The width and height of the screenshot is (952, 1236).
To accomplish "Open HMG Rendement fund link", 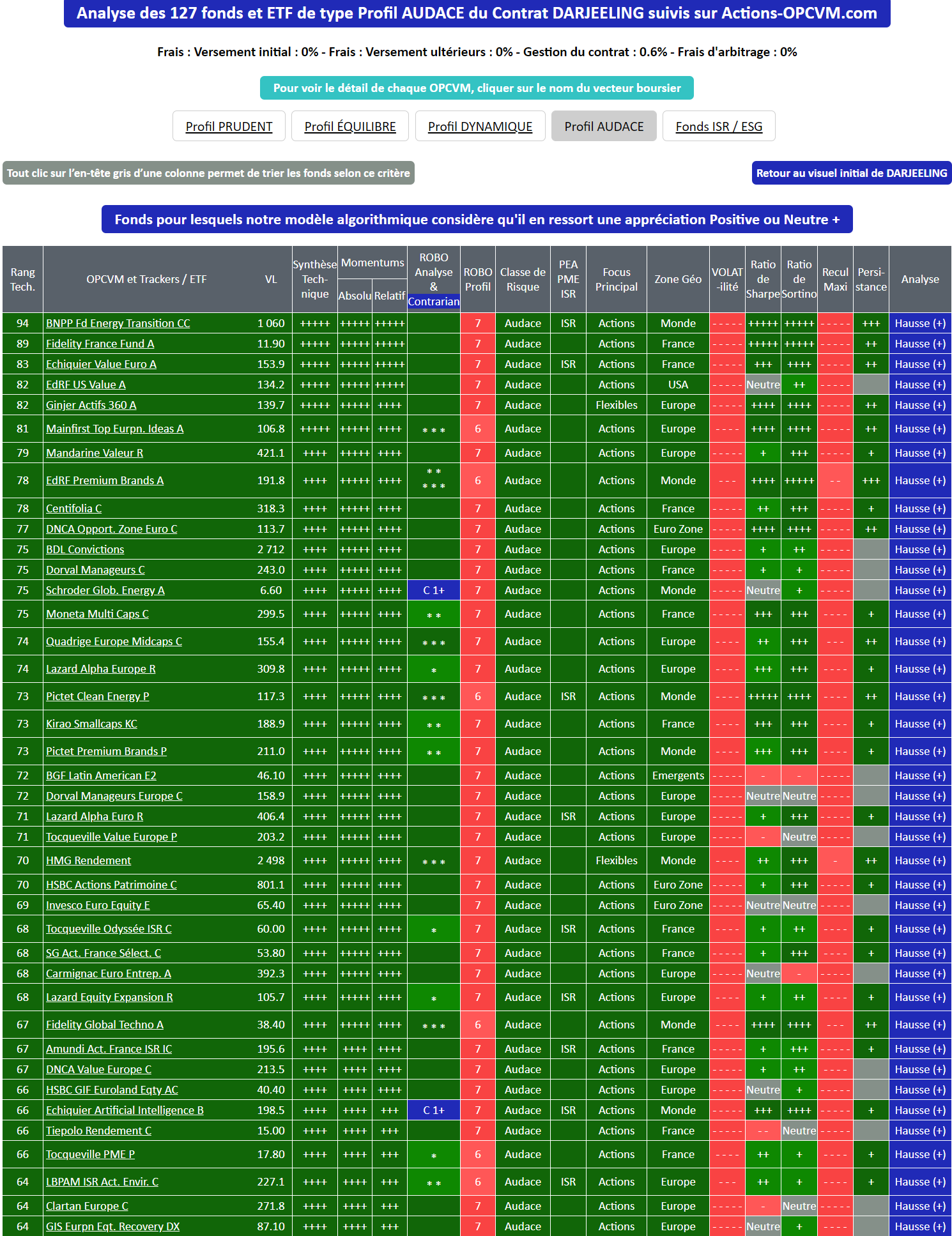I will [x=88, y=860].
